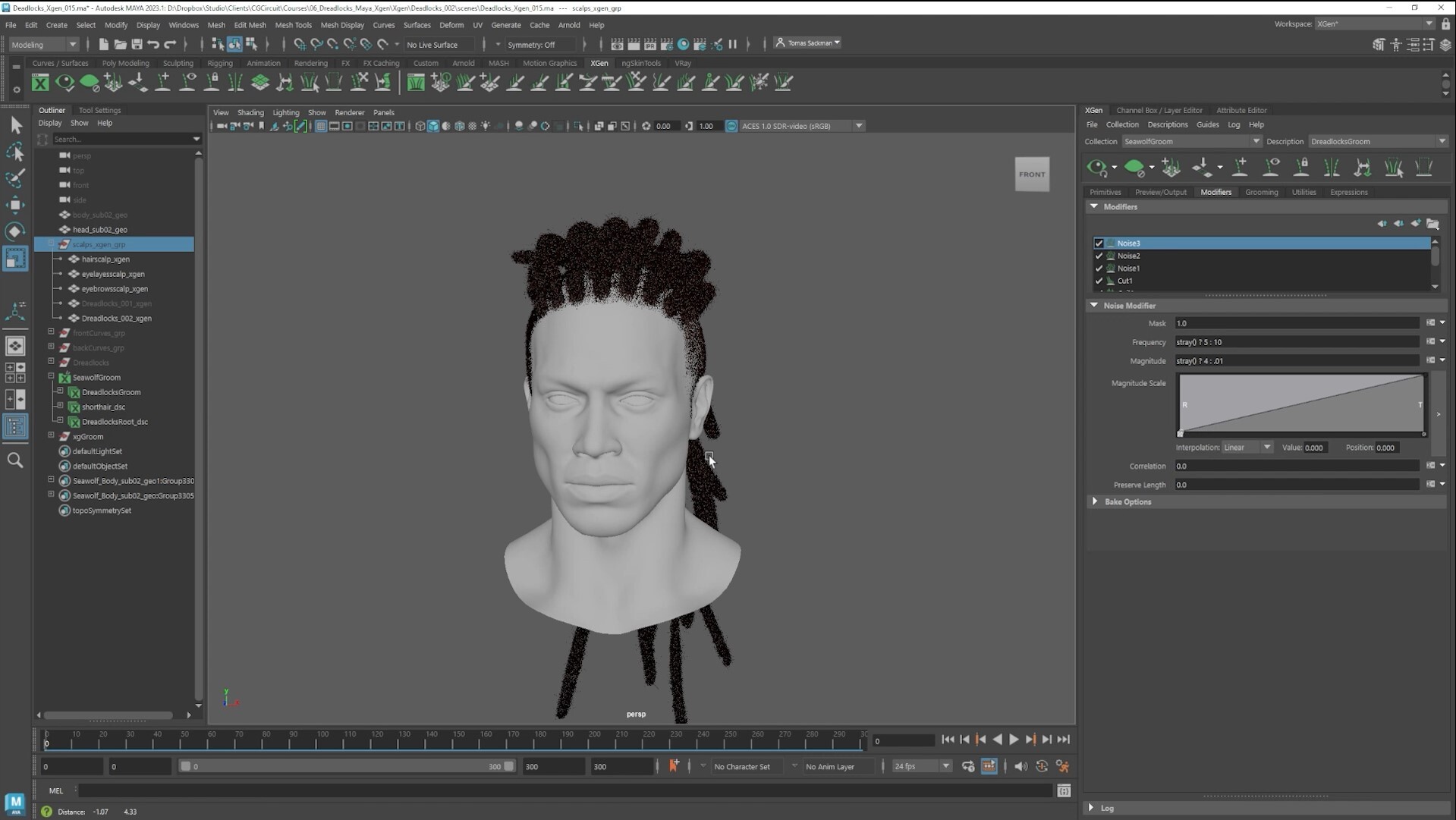The height and width of the screenshot is (820, 1456).
Task: Open the SeawolfGroom Collection dropdown
Action: tap(1256, 141)
